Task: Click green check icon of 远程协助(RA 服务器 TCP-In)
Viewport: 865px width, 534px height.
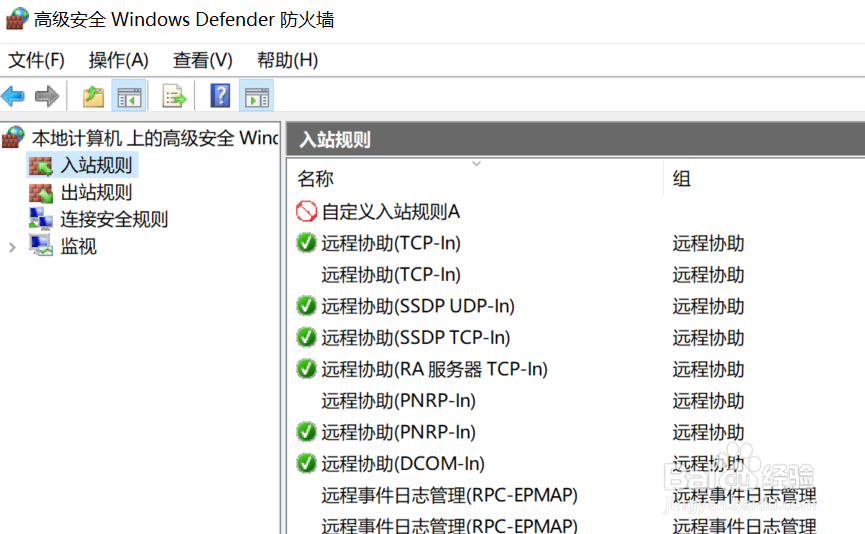Action: point(306,369)
